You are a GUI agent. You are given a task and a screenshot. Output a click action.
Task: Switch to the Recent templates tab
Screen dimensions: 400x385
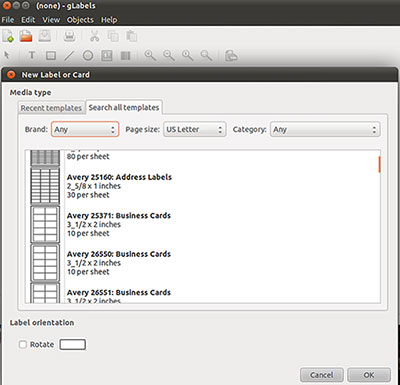tap(51, 108)
